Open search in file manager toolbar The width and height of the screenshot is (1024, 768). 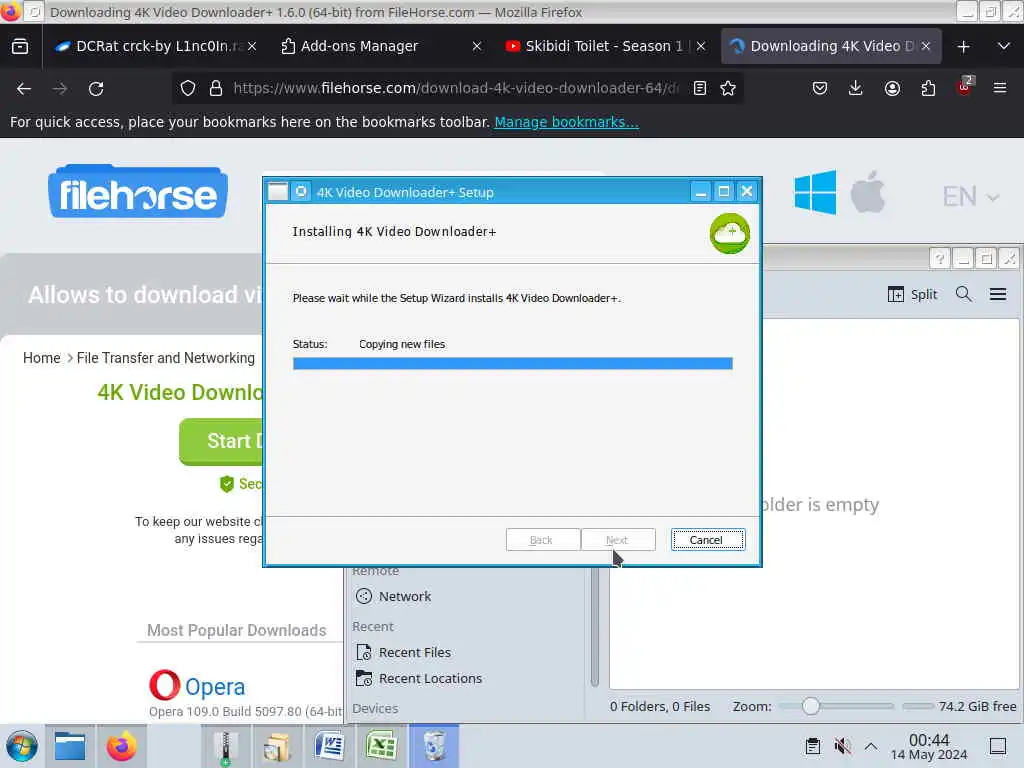[963, 295]
